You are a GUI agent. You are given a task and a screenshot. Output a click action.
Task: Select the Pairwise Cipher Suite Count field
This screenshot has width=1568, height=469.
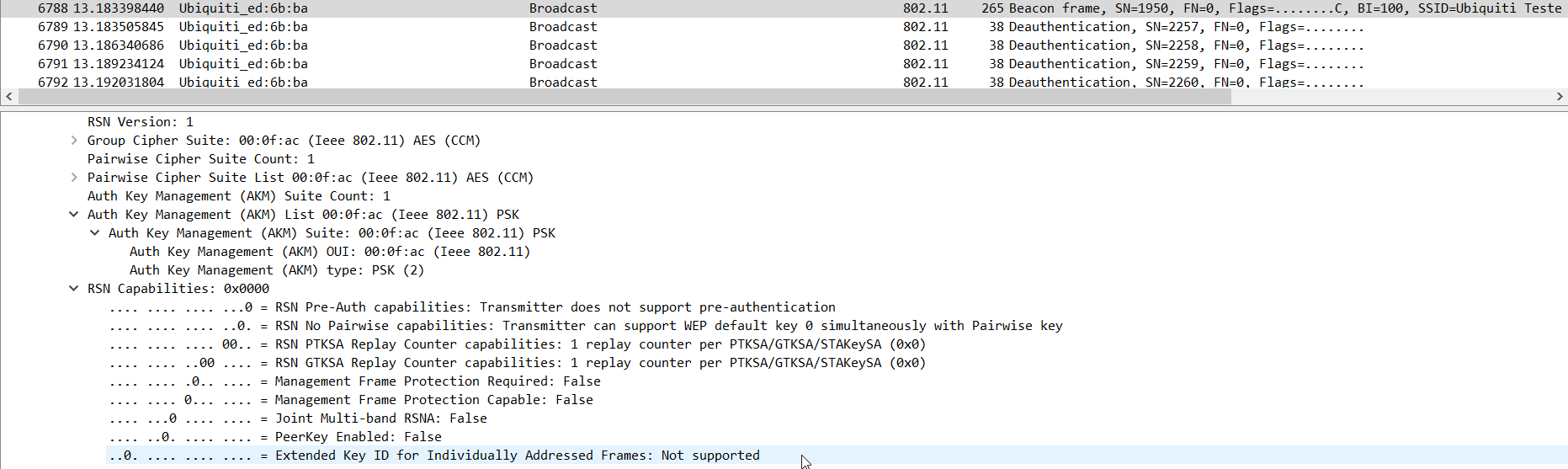(x=201, y=159)
